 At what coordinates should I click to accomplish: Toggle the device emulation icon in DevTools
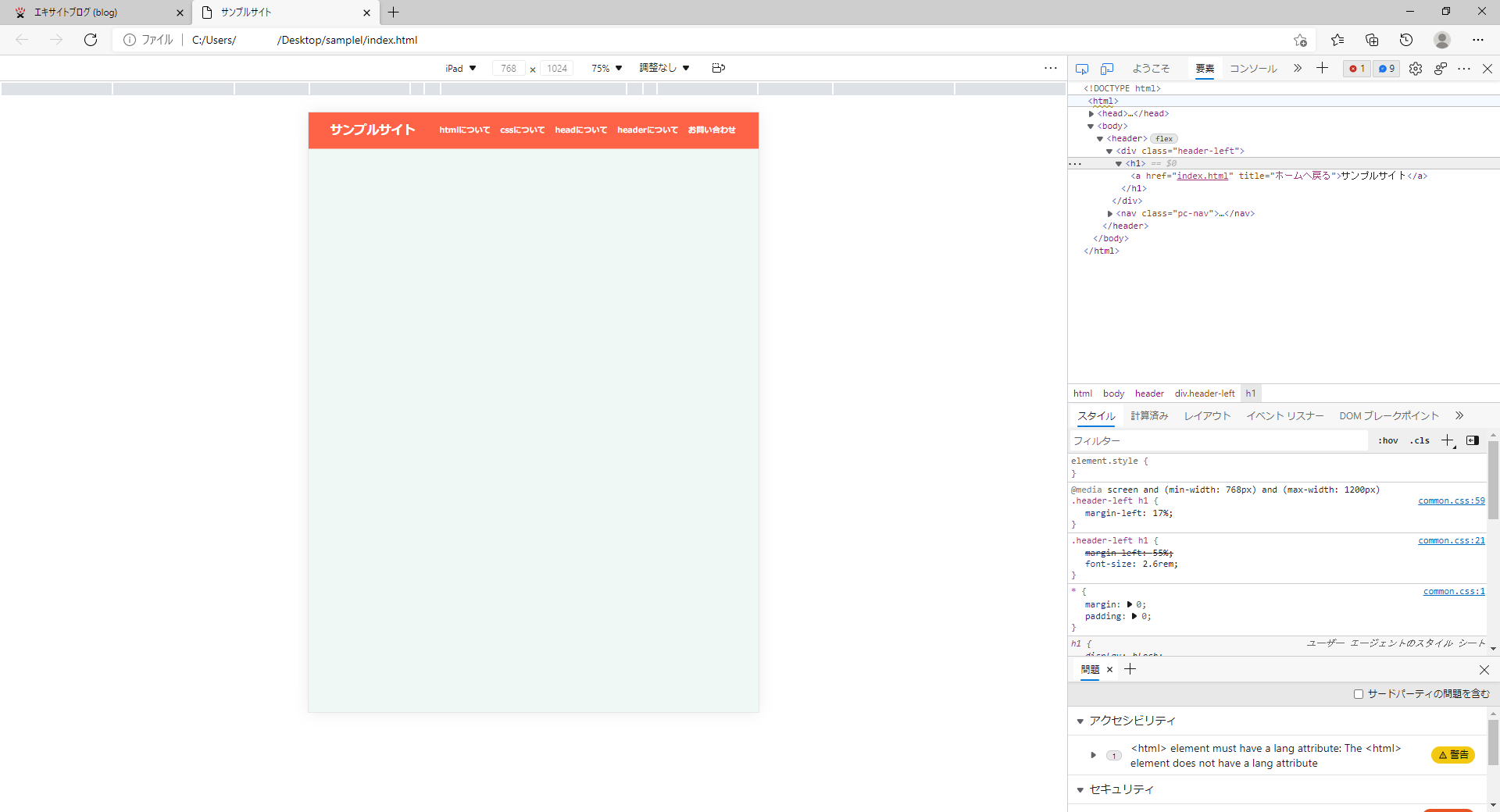[1107, 69]
